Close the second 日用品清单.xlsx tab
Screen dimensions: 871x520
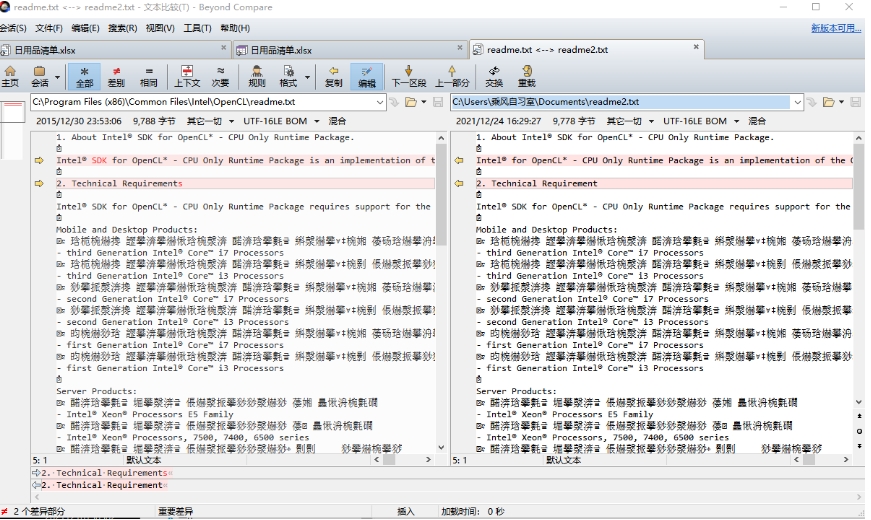pos(460,48)
